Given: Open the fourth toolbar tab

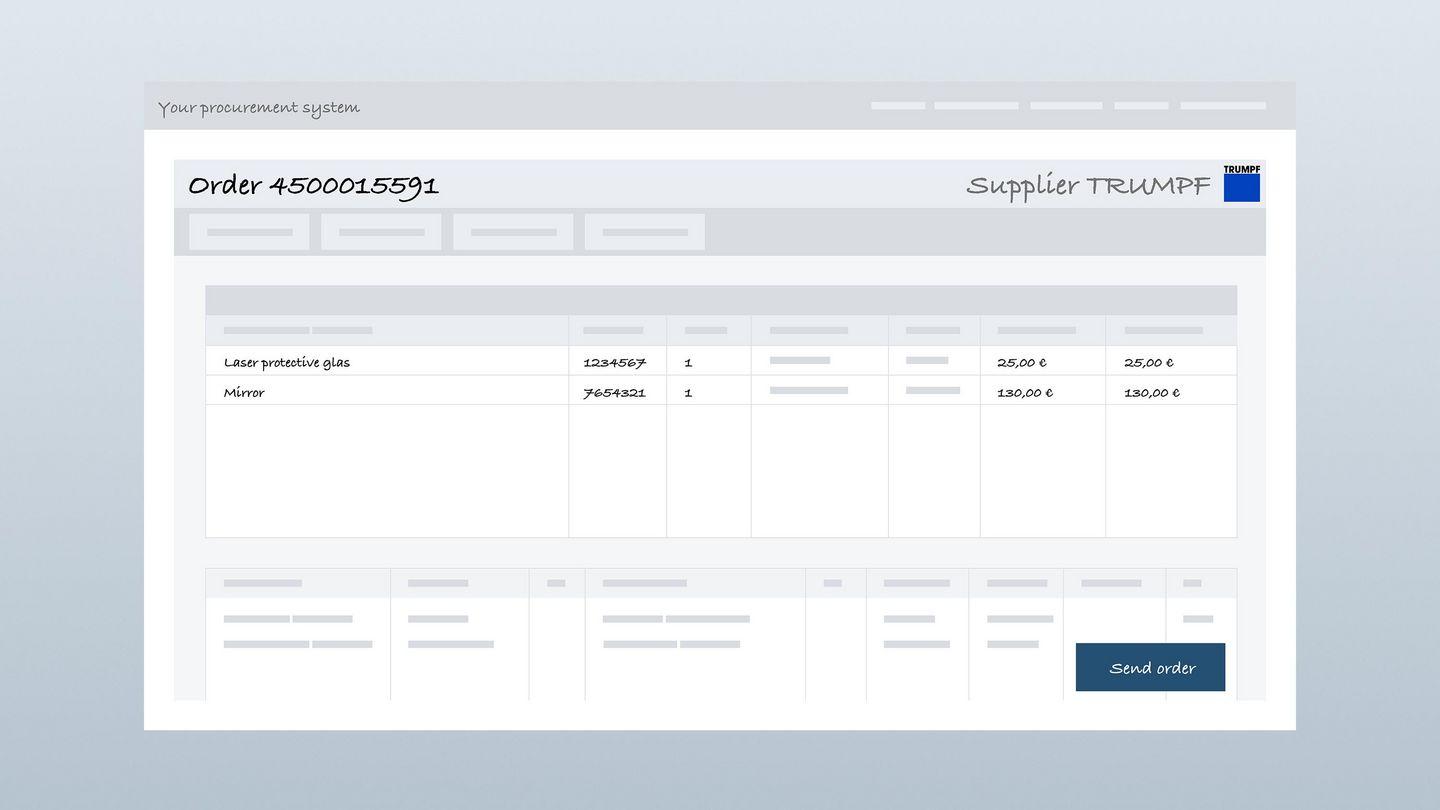Looking at the screenshot, I should pyautogui.click(x=644, y=231).
